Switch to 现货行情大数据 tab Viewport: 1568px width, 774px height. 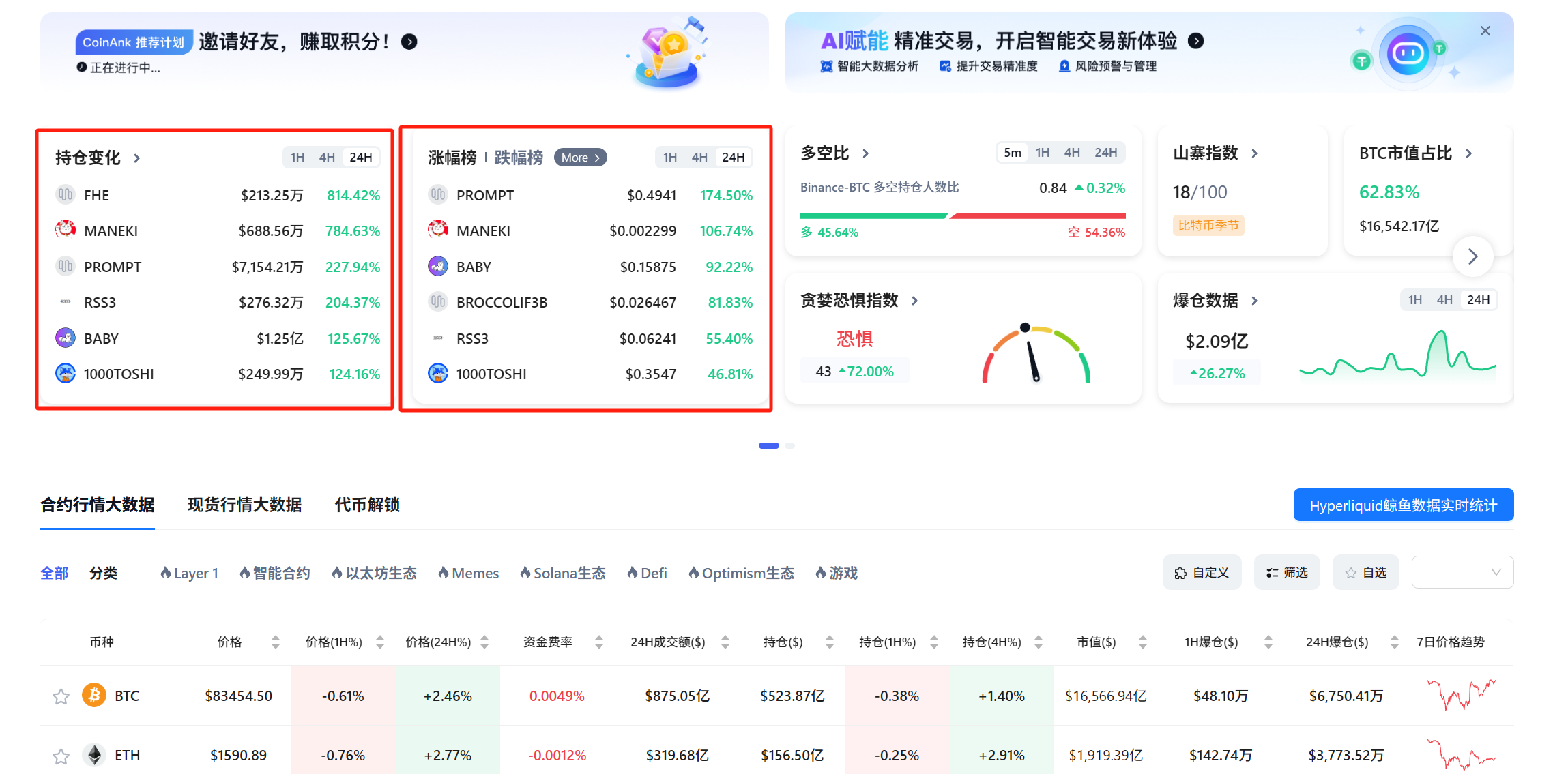[244, 505]
